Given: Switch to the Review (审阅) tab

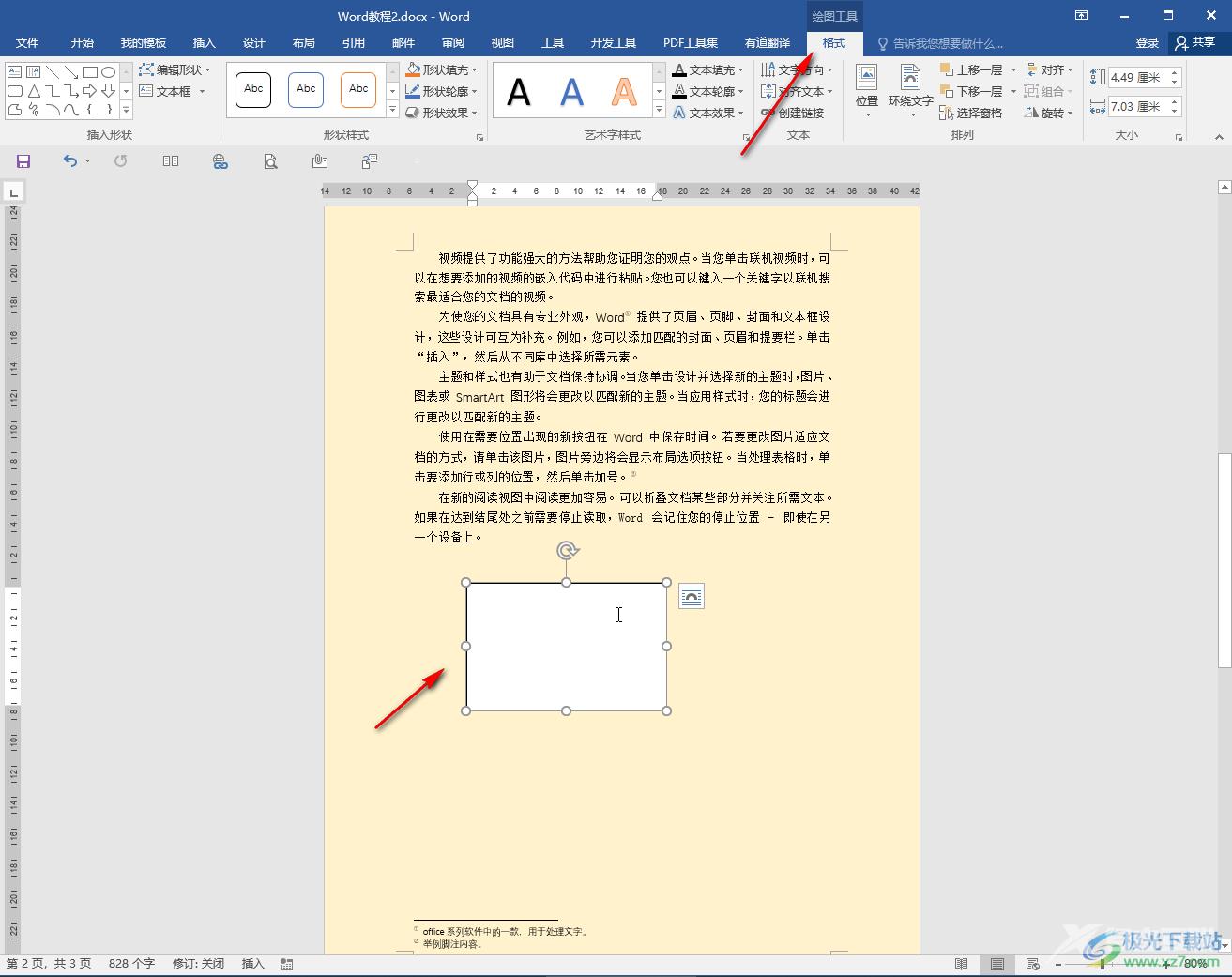Looking at the screenshot, I should coord(453,42).
